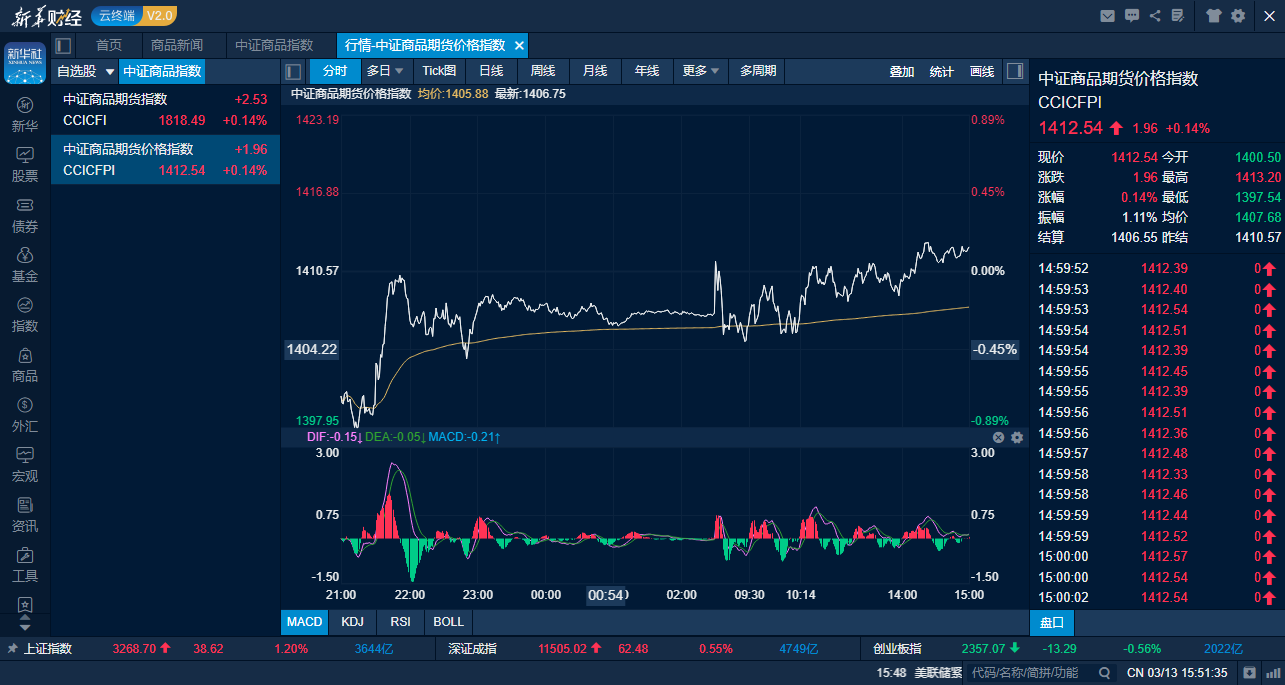Toggle the left watchlist panel
The height and width of the screenshot is (685, 1285).
63,45
